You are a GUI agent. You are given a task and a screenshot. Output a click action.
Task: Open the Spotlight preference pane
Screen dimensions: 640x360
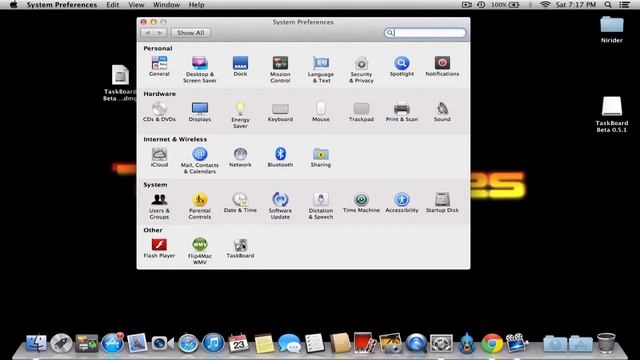coord(402,66)
